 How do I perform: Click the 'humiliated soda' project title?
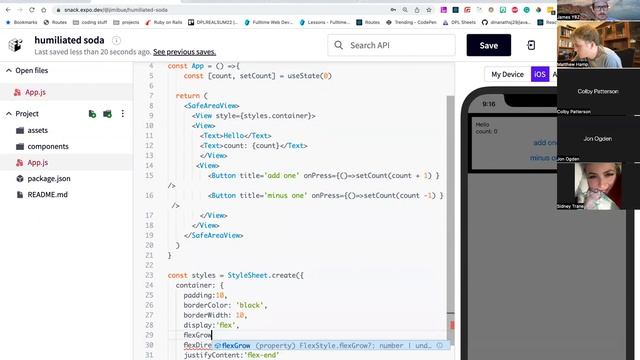(69, 40)
